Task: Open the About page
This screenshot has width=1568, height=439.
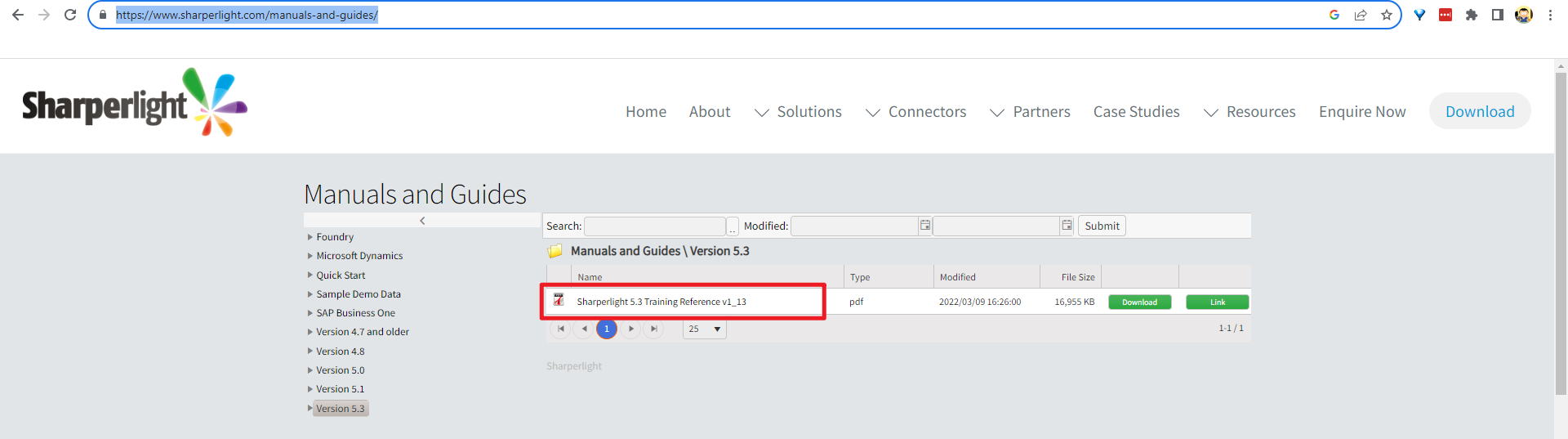Action: coord(710,112)
